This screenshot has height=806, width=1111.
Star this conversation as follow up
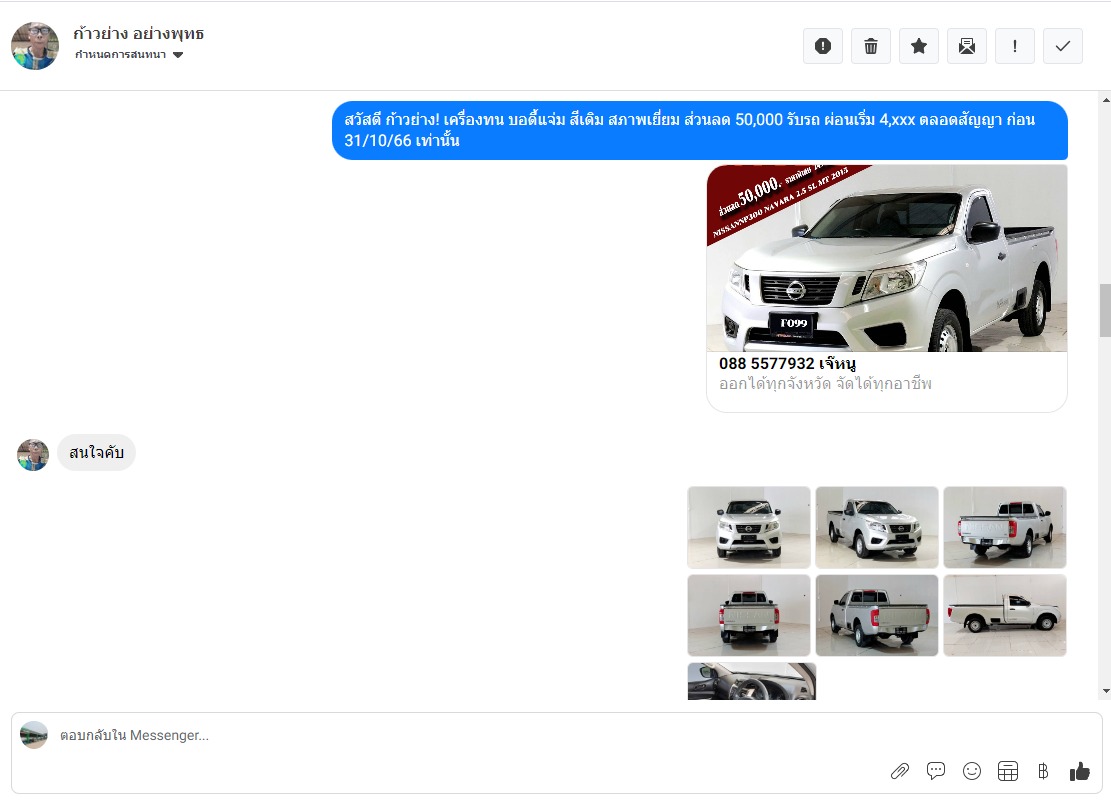(x=919, y=46)
